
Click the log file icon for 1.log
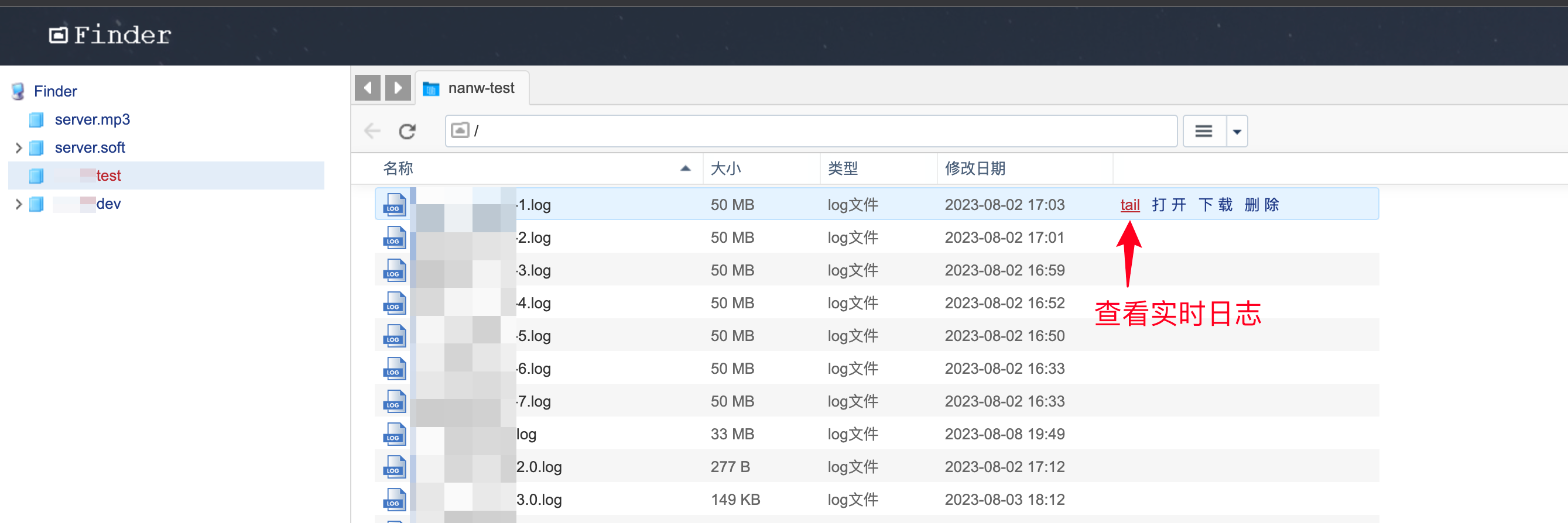[x=395, y=205]
